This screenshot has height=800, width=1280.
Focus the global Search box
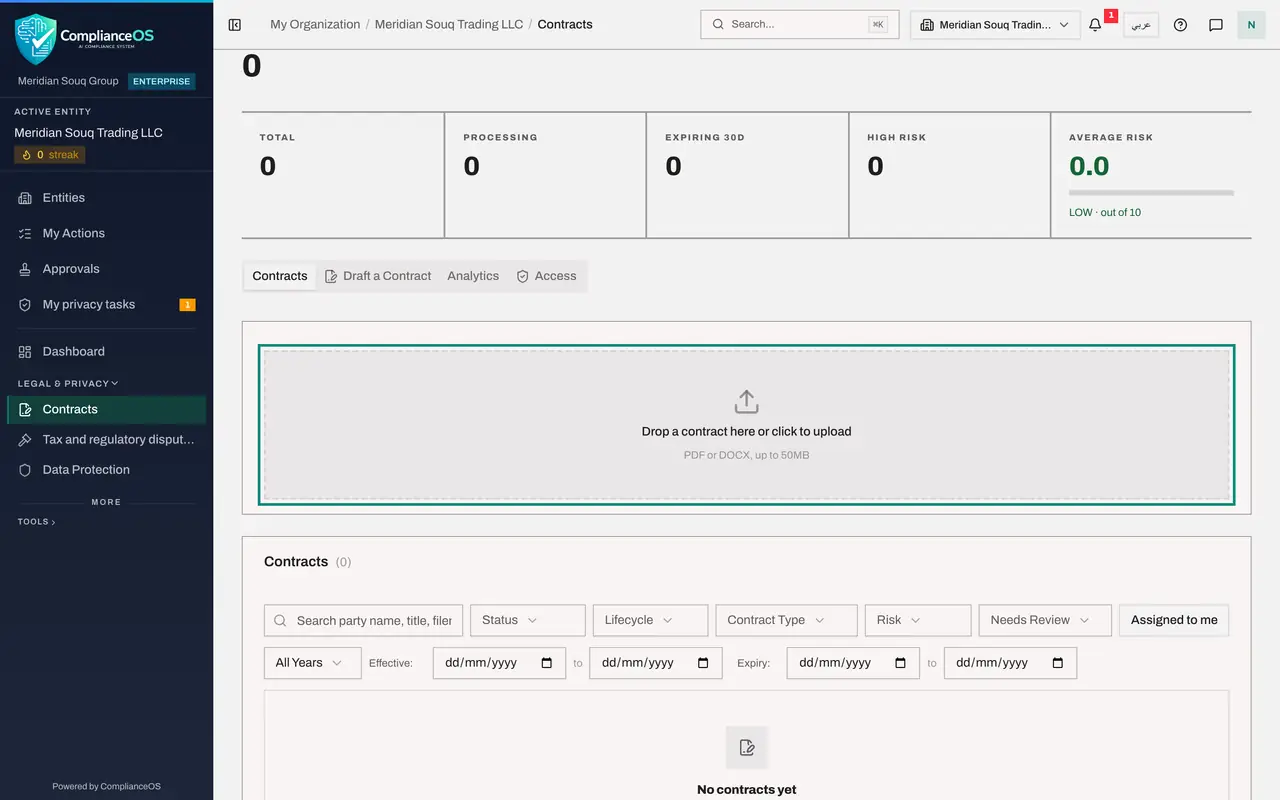point(799,25)
